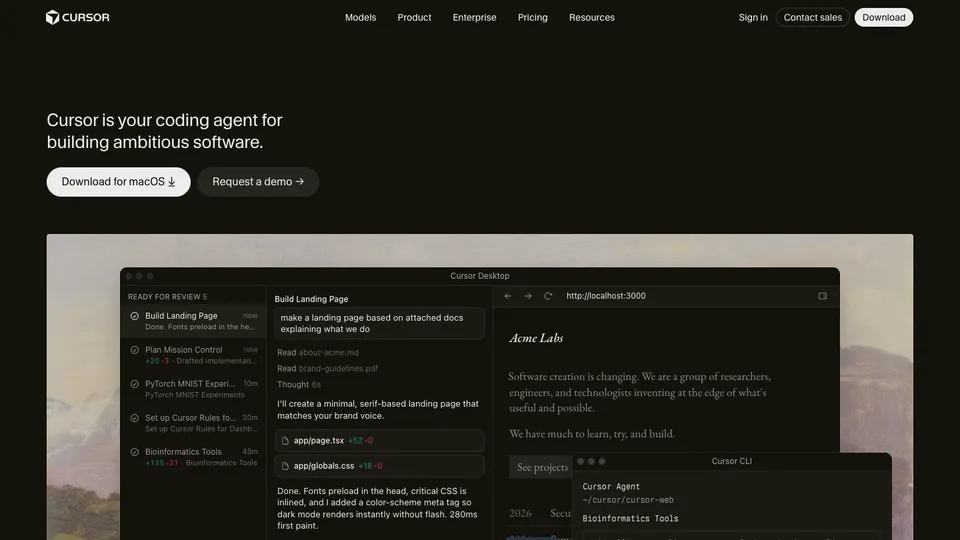Open the Resources menu
Image resolution: width=960 pixels, height=540 pixels.
[x=592, y=18]
